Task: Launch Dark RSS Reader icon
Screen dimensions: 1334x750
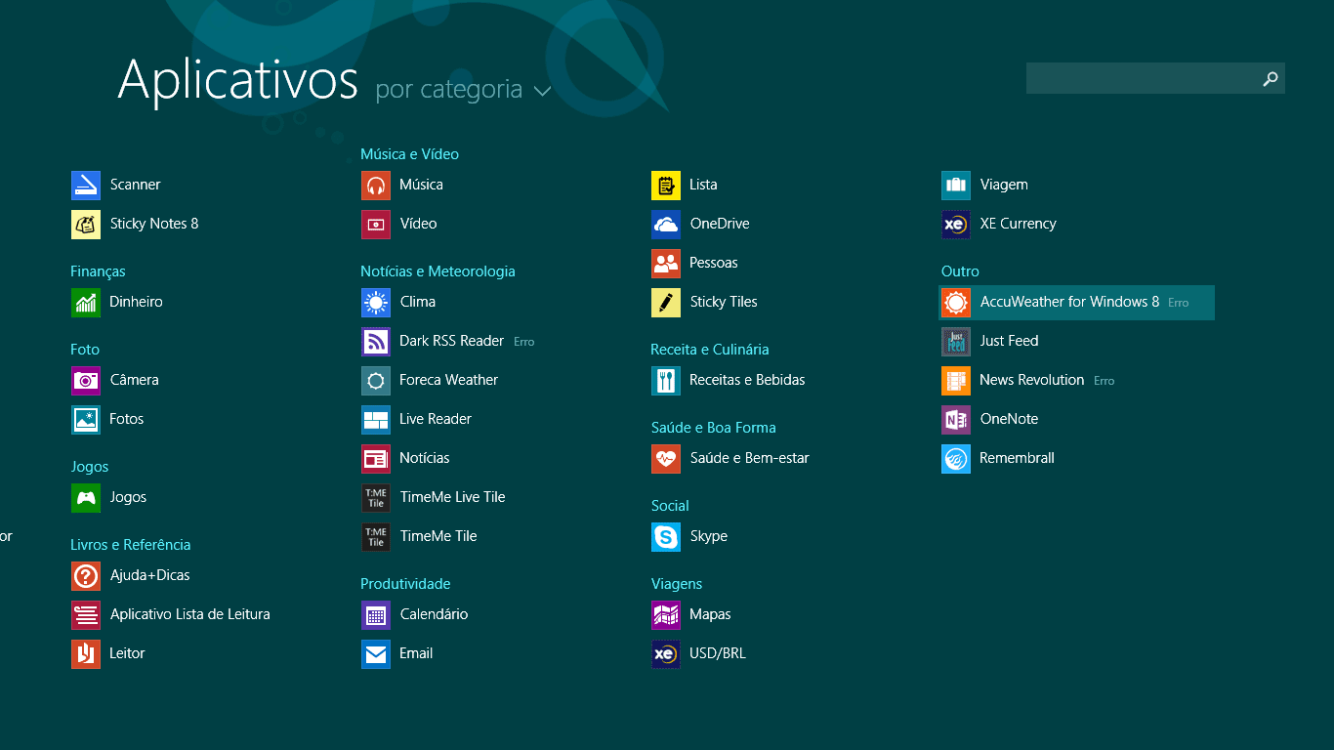Action: point(376,341)
